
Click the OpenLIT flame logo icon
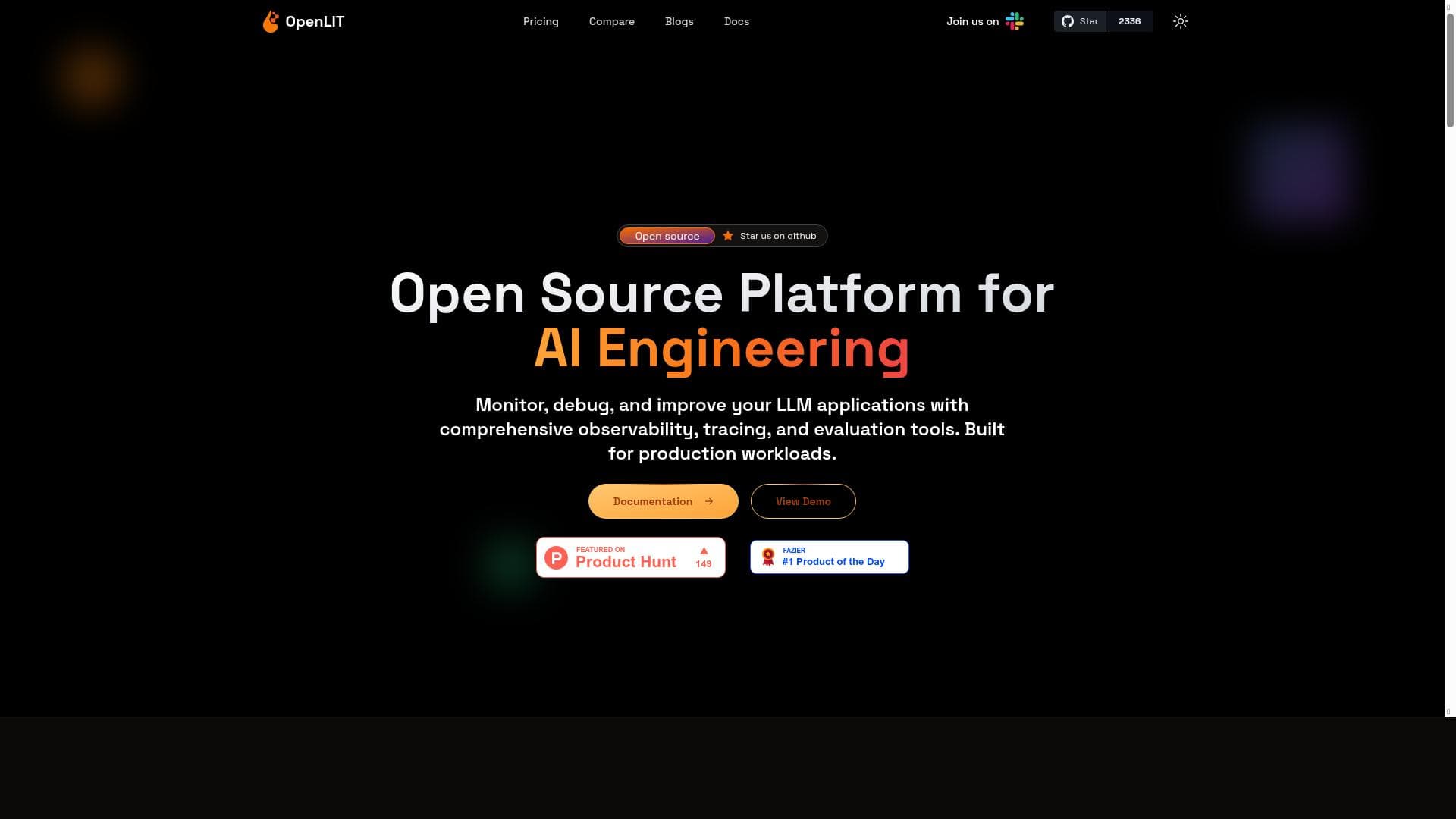(x=271, y=21)
